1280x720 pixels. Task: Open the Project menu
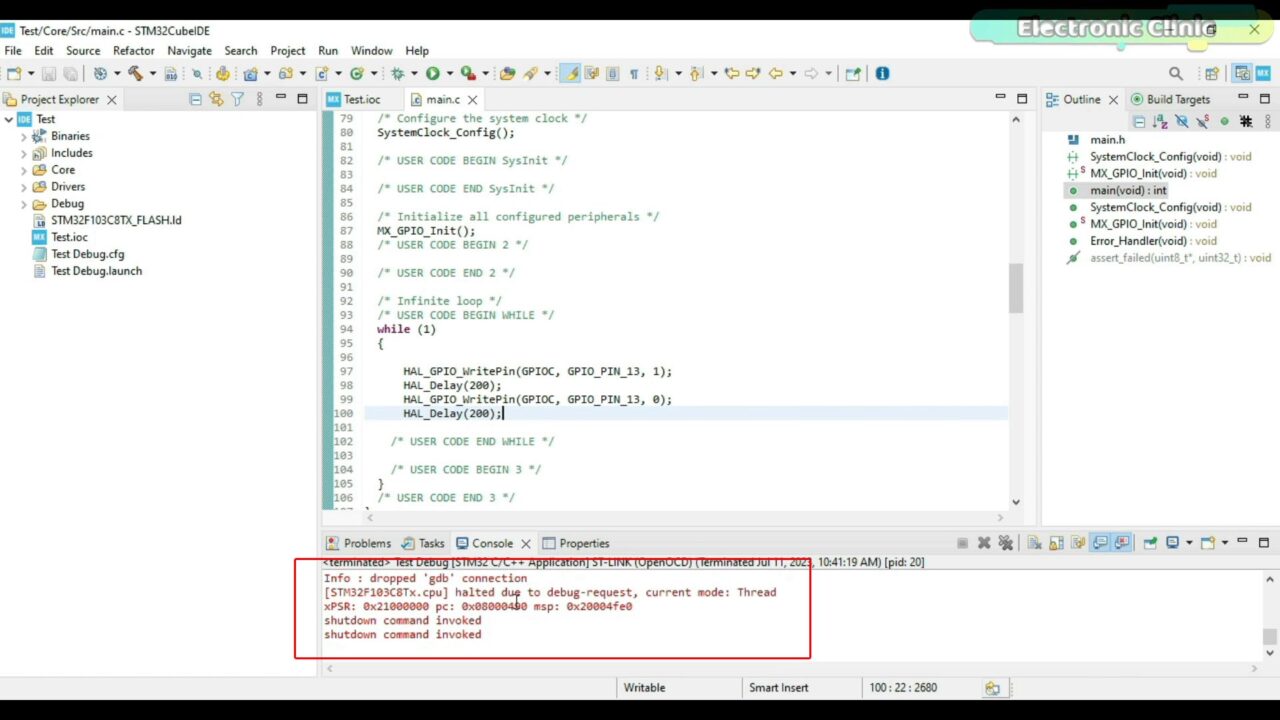(x=288, y=50)
